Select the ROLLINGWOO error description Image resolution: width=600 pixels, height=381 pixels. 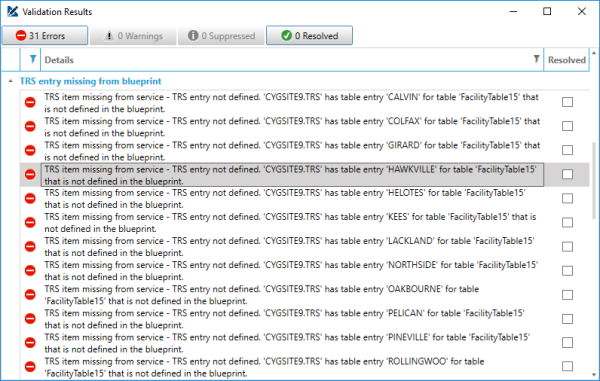coord(264,367)
